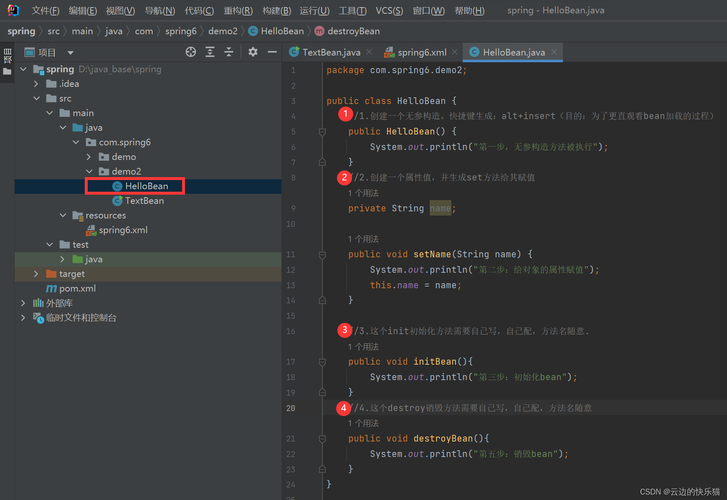Open the project view dropdown arrow
This screenshot has width=727, height=500.
pyautogui.click(x=70, y=52)
